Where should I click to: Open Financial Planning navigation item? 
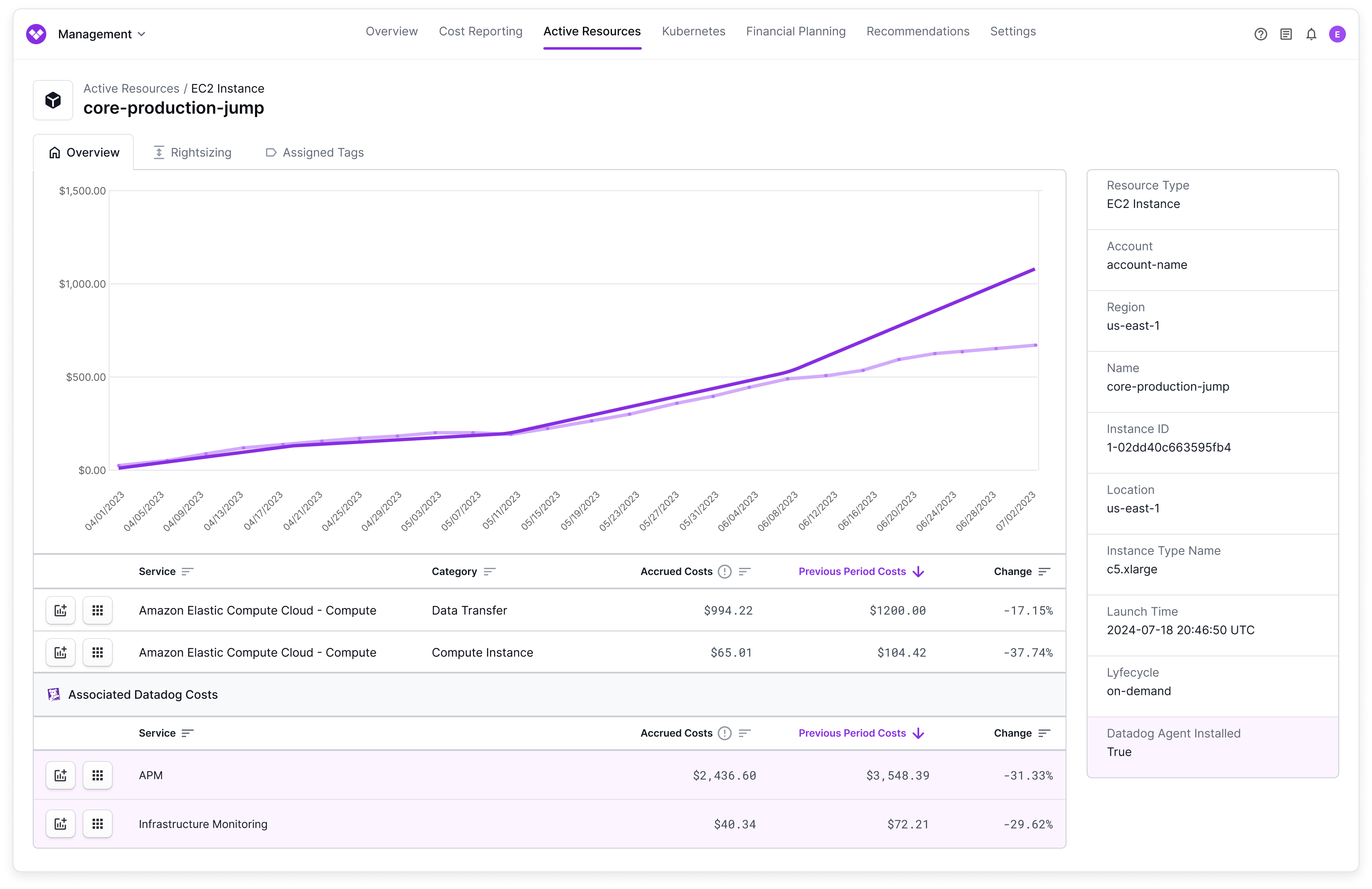click(795, 31)
